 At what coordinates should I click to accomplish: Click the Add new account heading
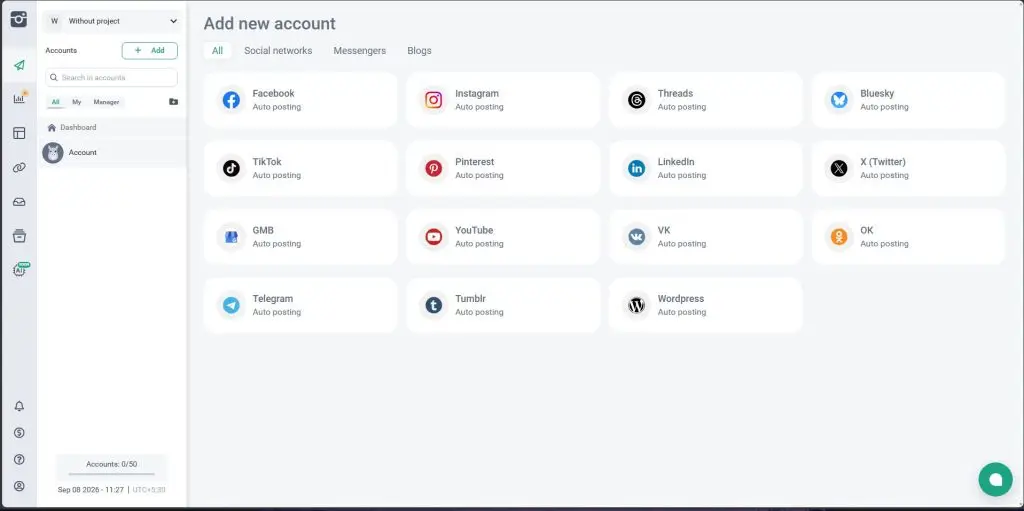(x=270, y=24)
